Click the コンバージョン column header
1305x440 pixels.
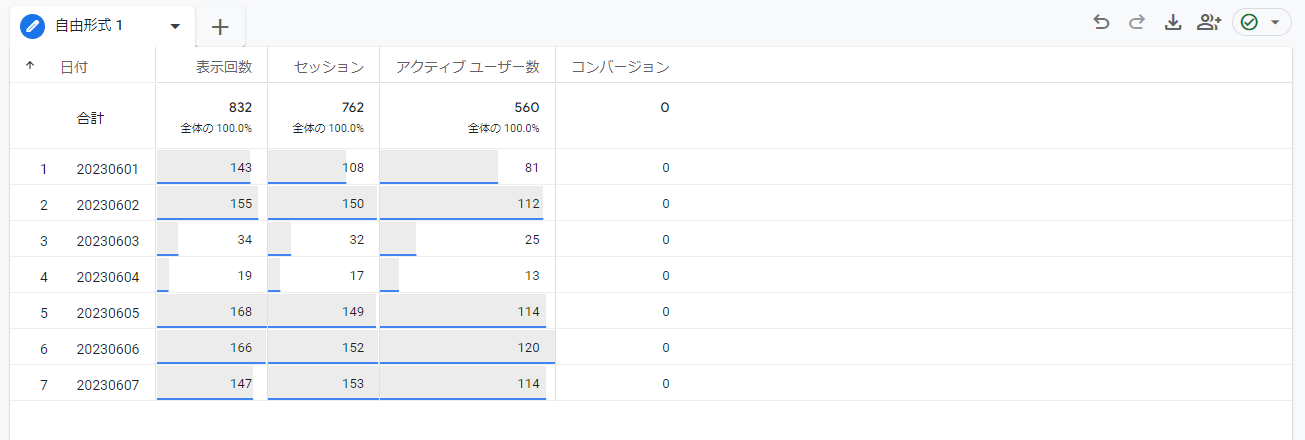(x=620, y=67)
